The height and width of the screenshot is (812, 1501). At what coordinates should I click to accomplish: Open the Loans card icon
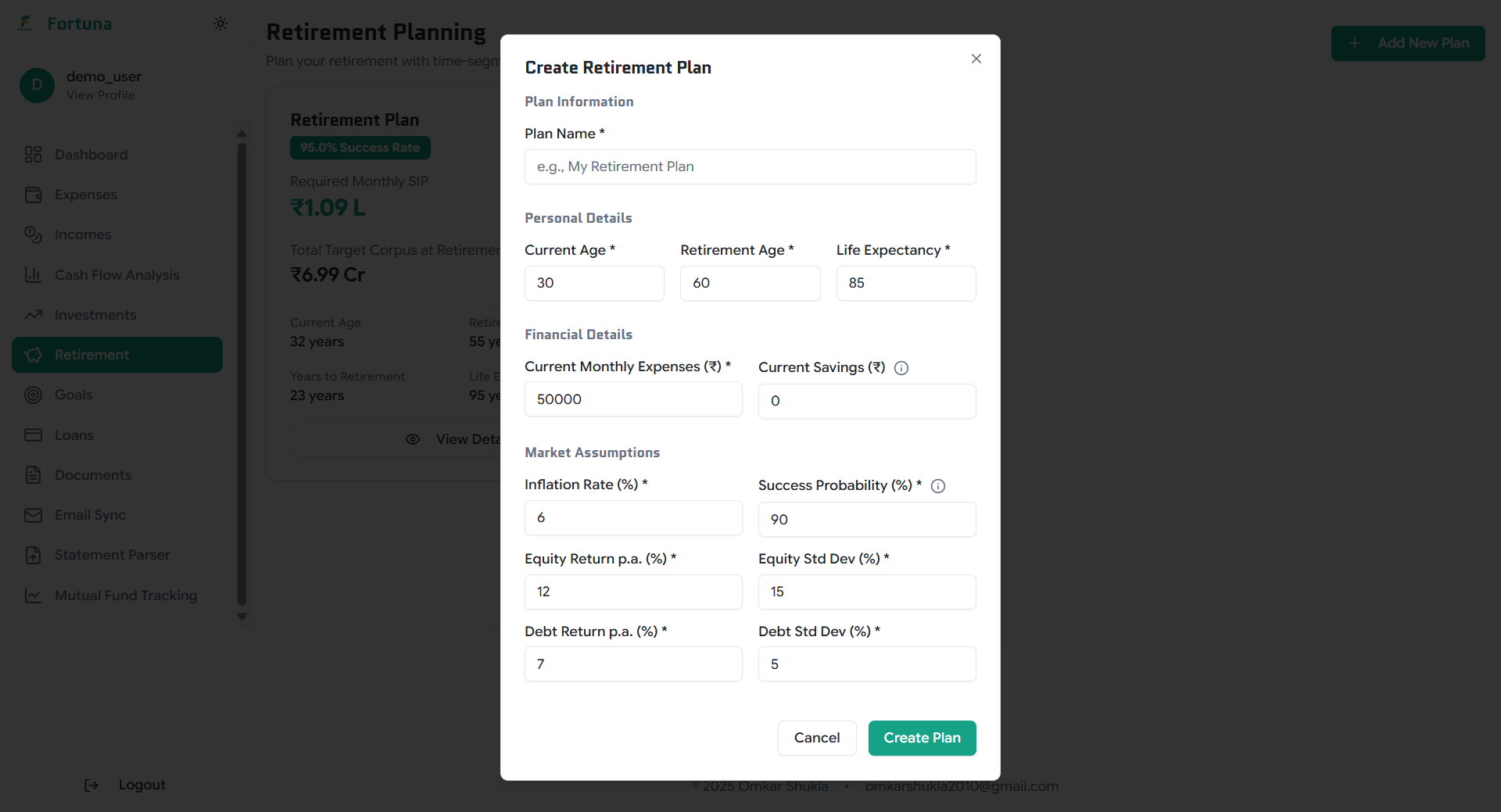(x=33, y=435)
